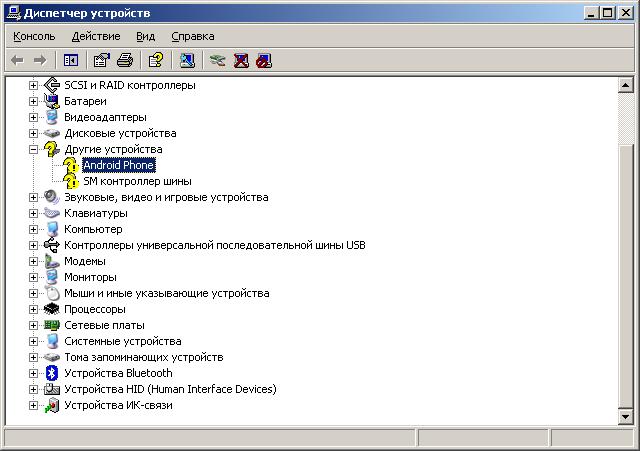Open the Вид menu
640x451 pixels.
tap(145, 36)
